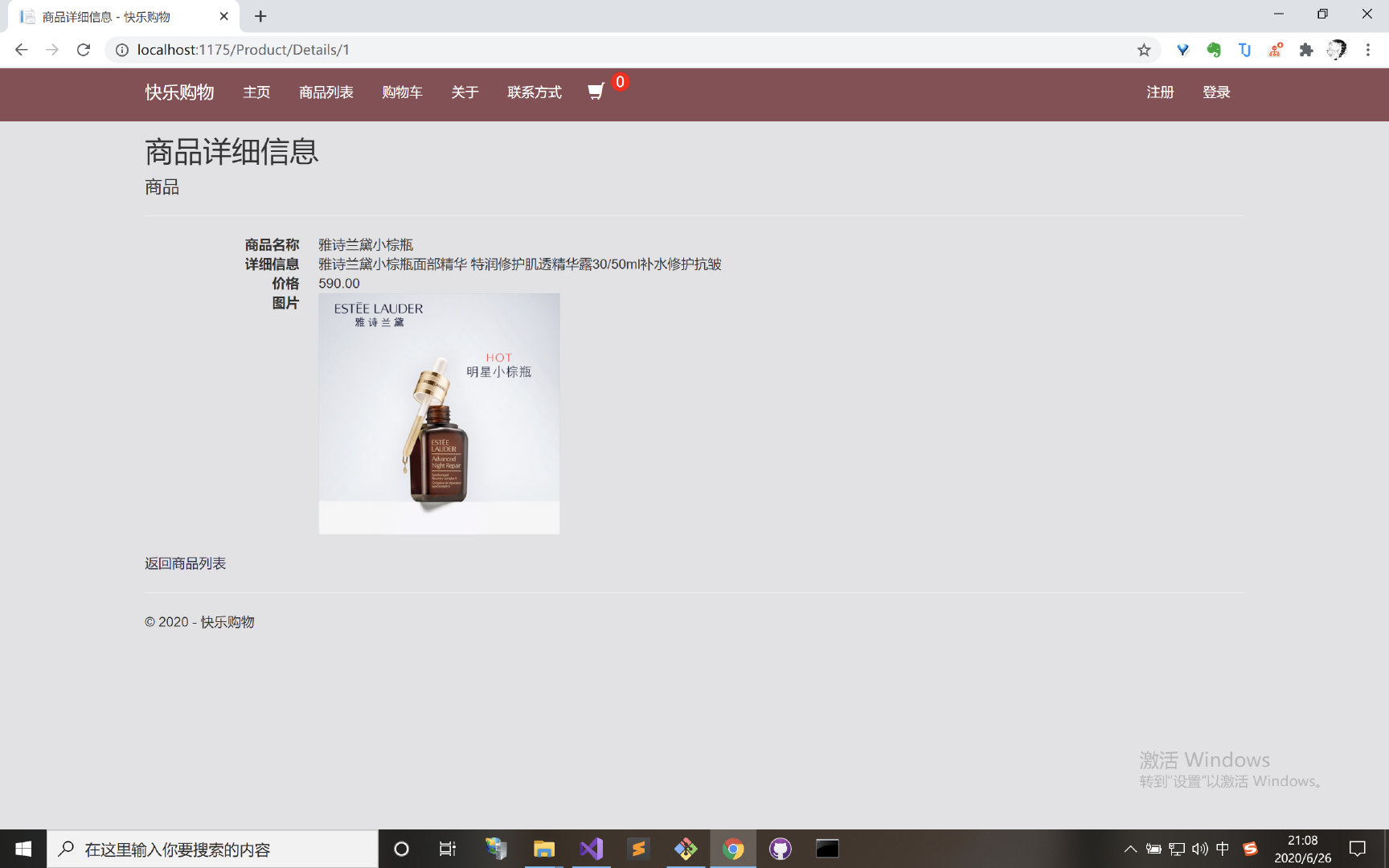Click the price value 590.00
Viewport: 1389px width, 868px height.
pos(339,284)
